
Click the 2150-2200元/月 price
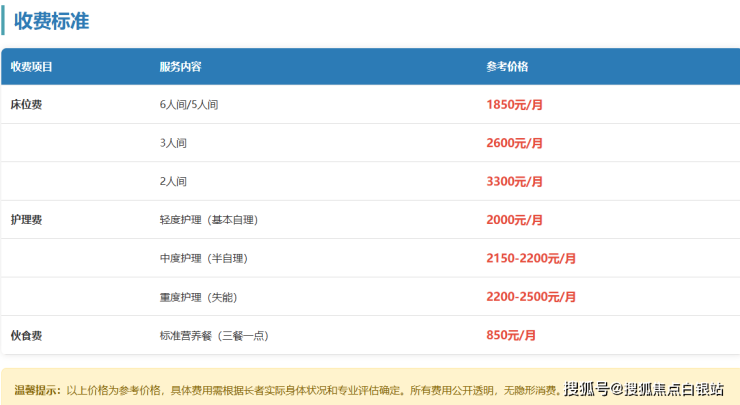pos(531,258)
